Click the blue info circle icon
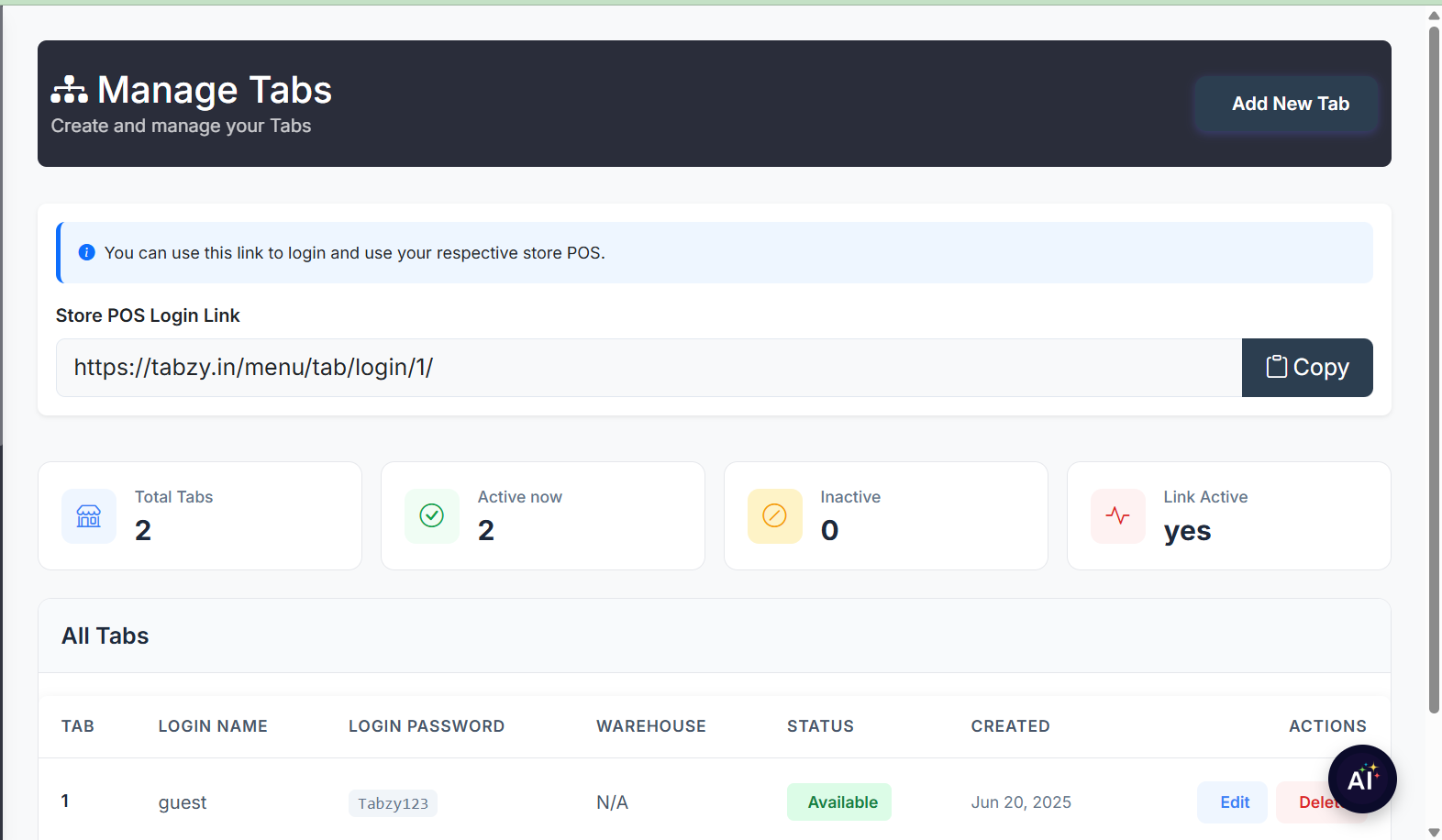The width and height of the screenshot is (1442, 840). pyautogui.click(x=86, y=252)
